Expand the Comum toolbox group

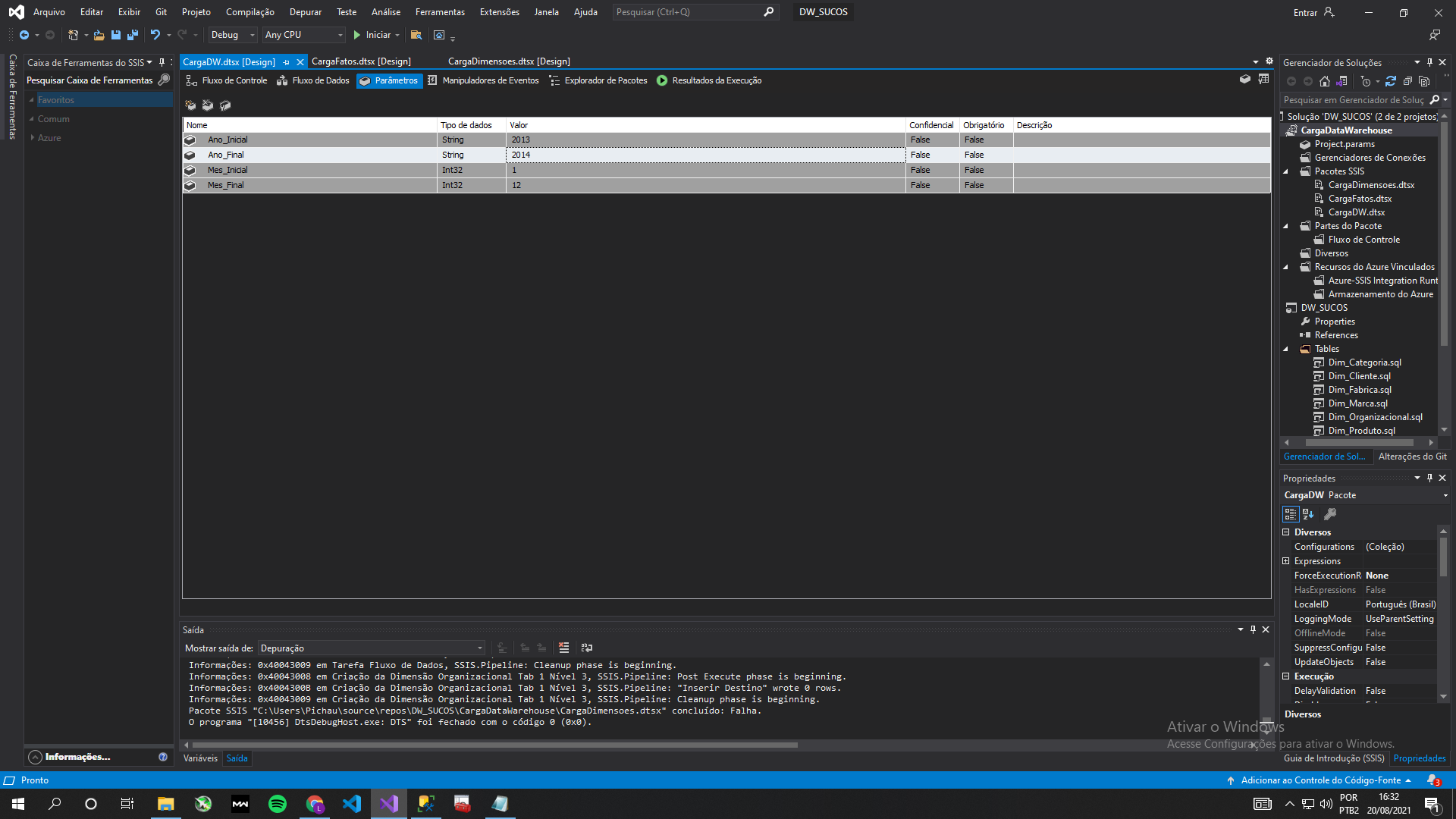point(32,119)
